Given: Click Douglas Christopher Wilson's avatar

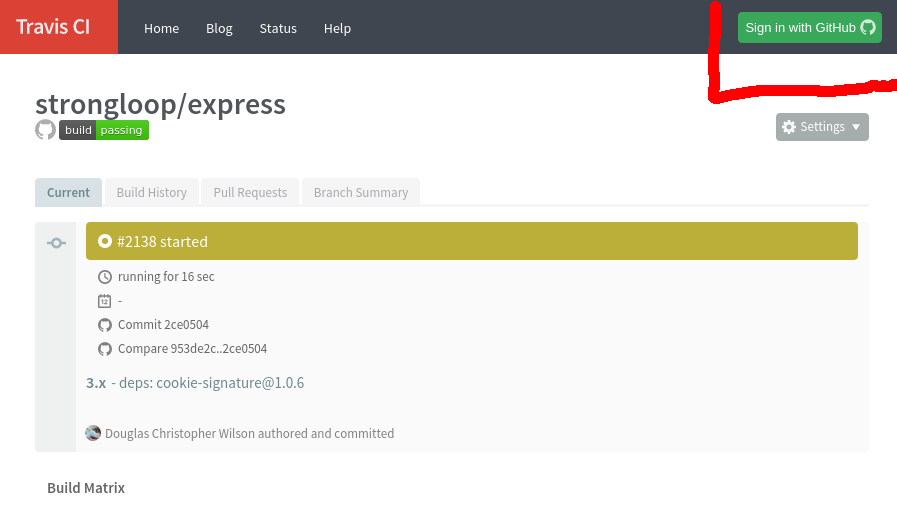Looking at the screenshot, I should coord(93,433).
